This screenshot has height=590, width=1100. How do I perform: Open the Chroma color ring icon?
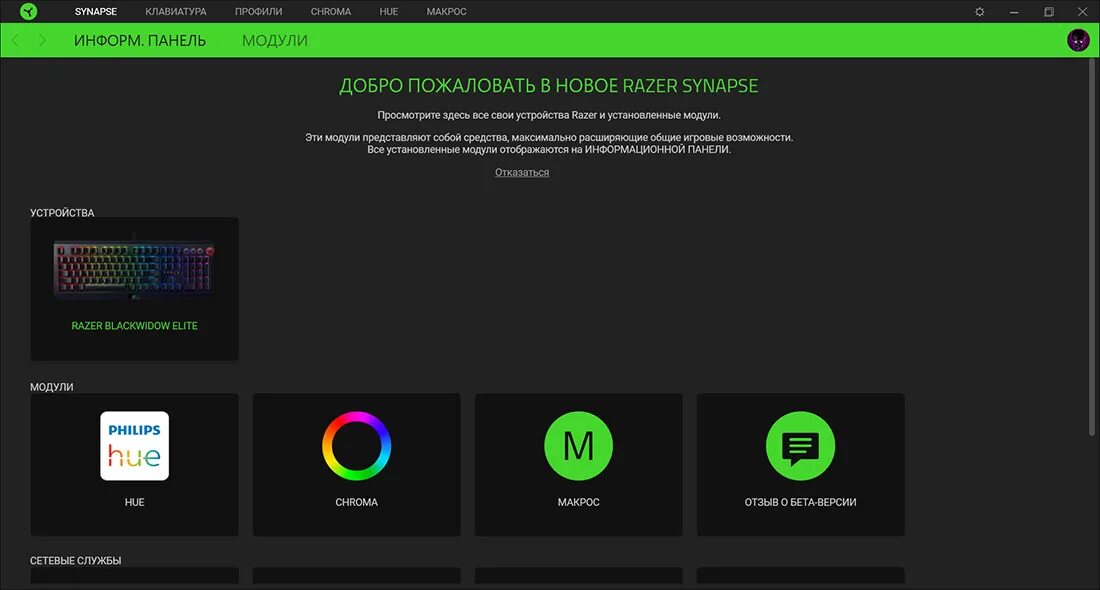point(356,445)
